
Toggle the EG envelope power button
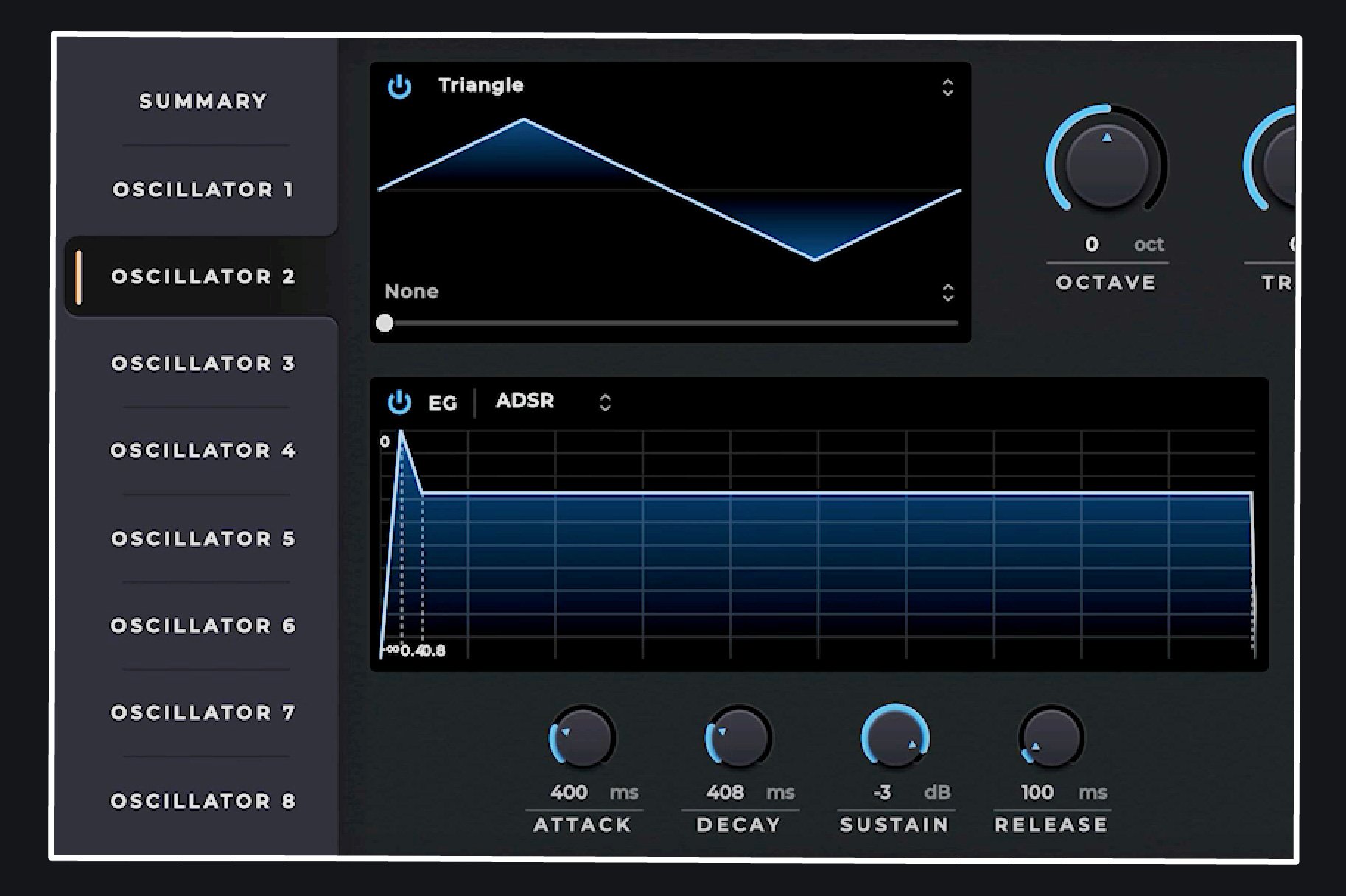(x=399, y=402)
